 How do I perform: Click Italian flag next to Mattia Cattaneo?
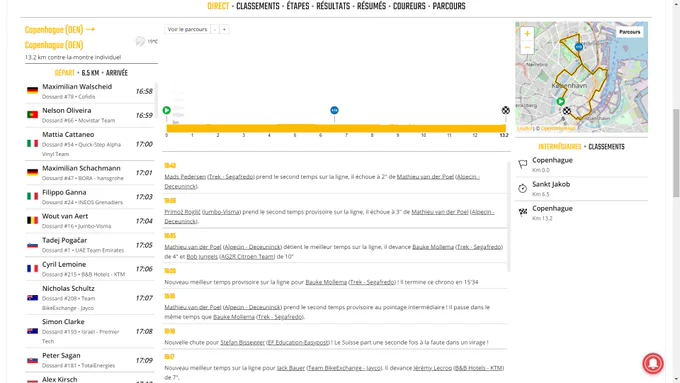33,143
